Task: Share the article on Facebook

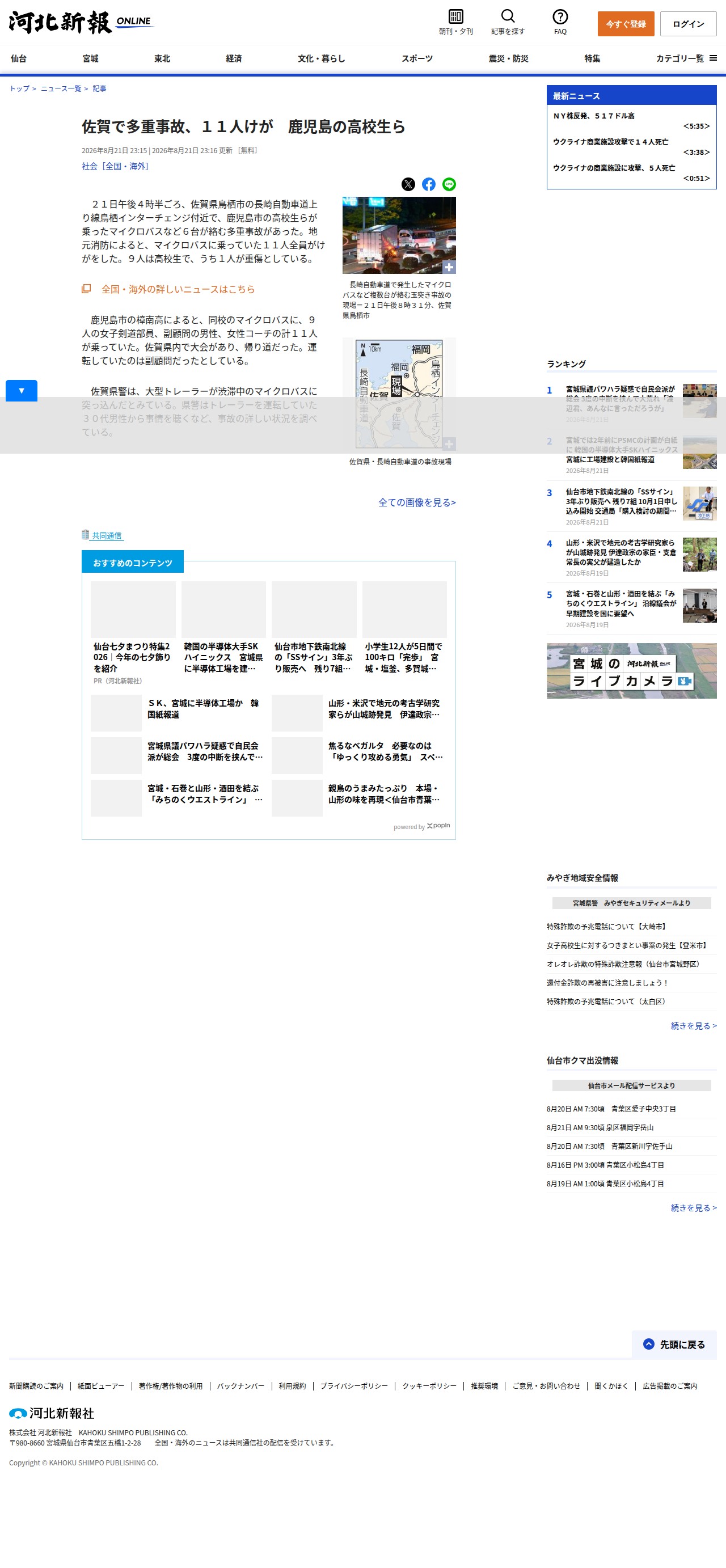Action: click(428, 184)
